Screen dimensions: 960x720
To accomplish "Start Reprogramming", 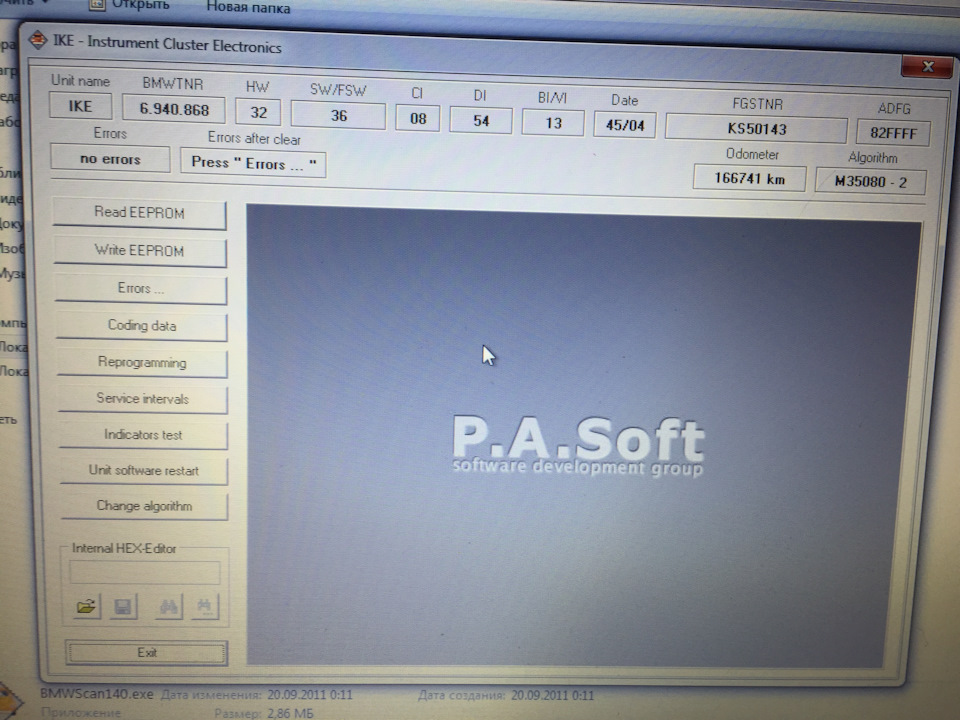I will (142, 362).
